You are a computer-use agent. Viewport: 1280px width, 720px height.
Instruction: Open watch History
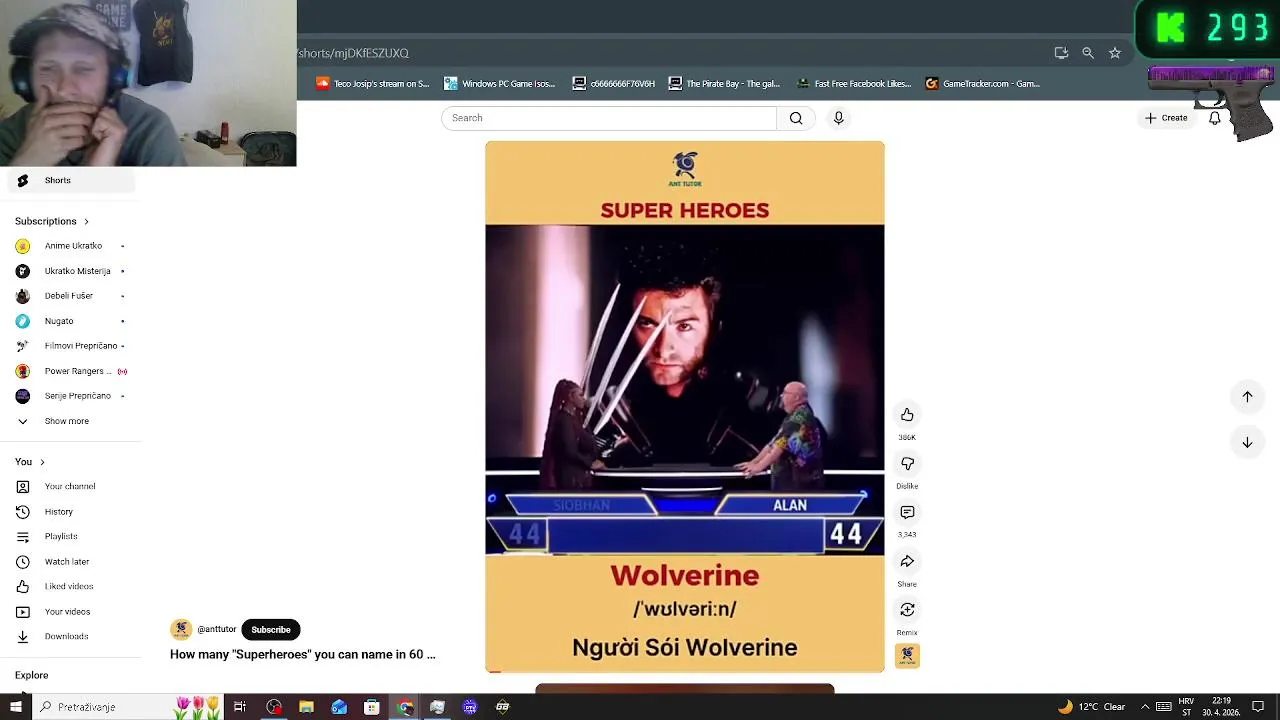(70, 512)
